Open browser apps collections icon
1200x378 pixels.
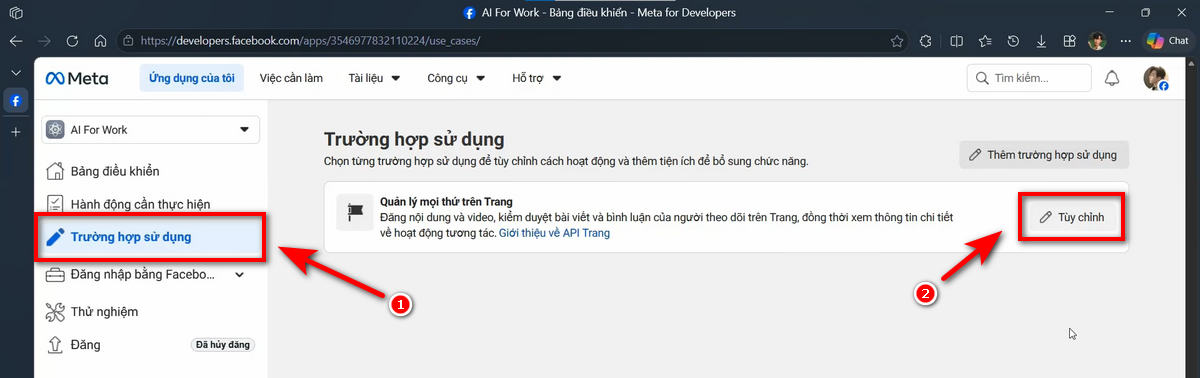point(1070,41)
